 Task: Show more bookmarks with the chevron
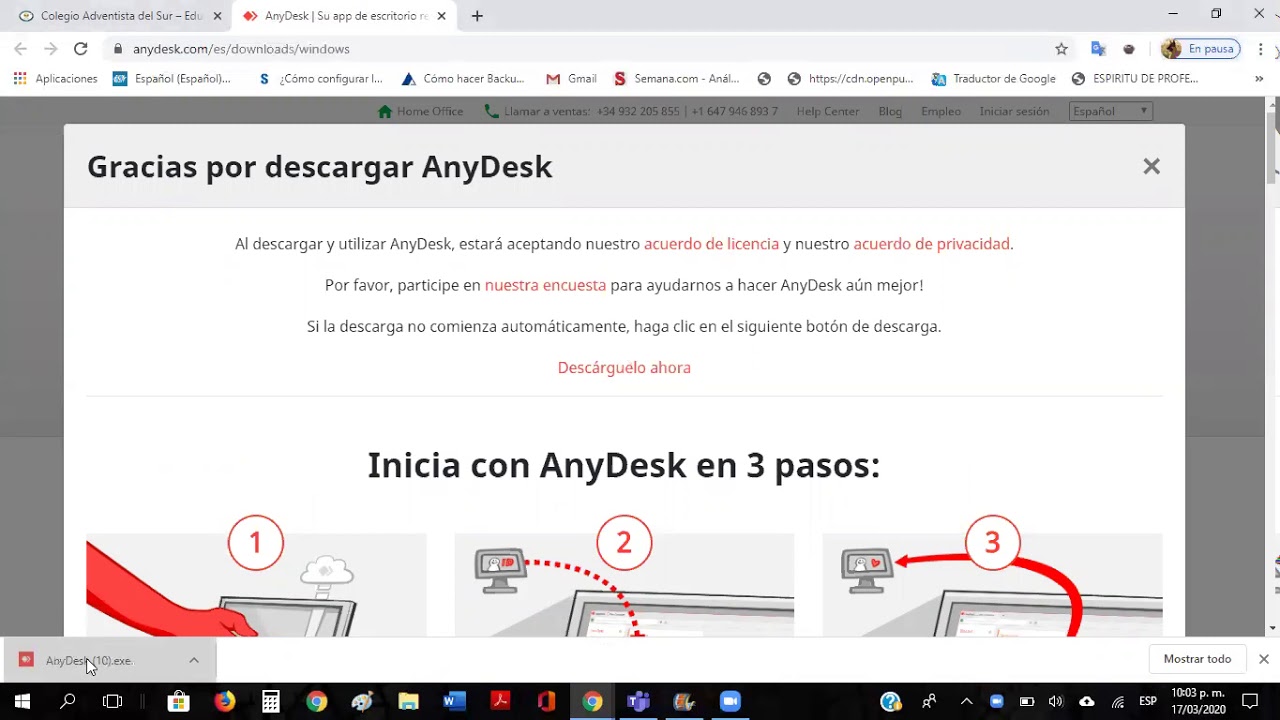[x=1259, y=78]
